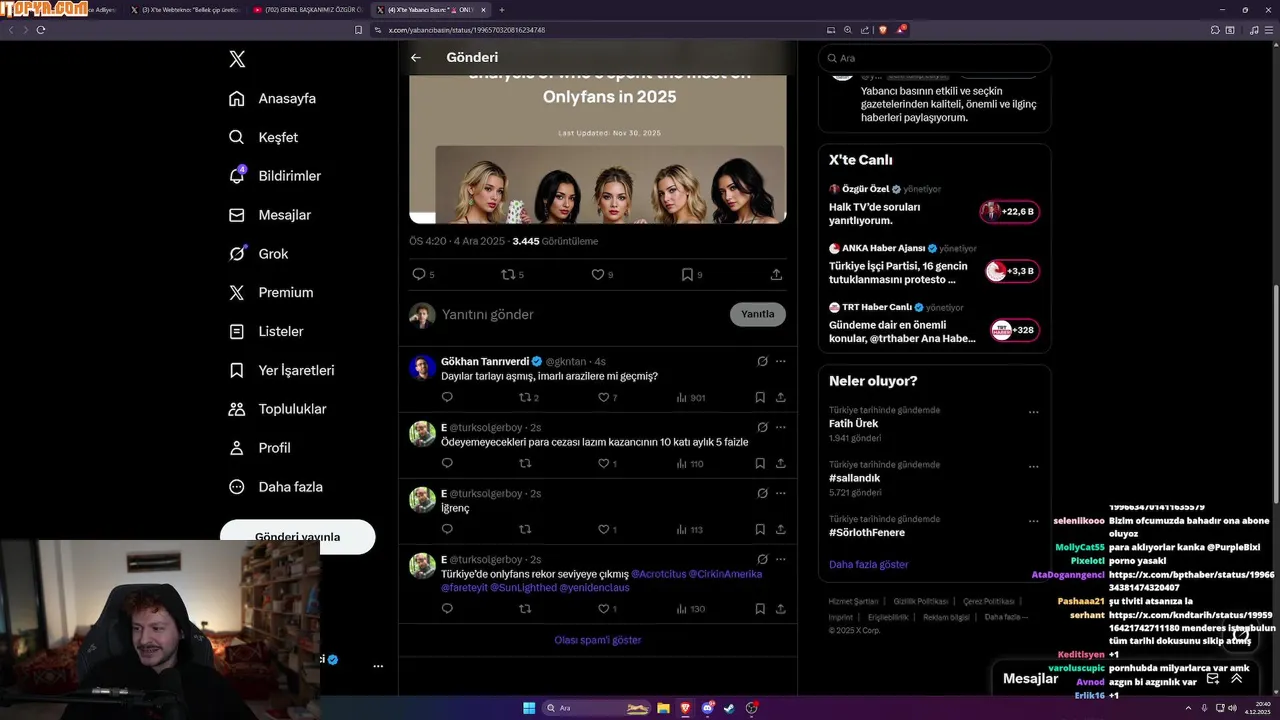Open Mesajlar in the left sidebar
Screen dimensions: 1280x720
pyautogui.click(x=270, y=215)
